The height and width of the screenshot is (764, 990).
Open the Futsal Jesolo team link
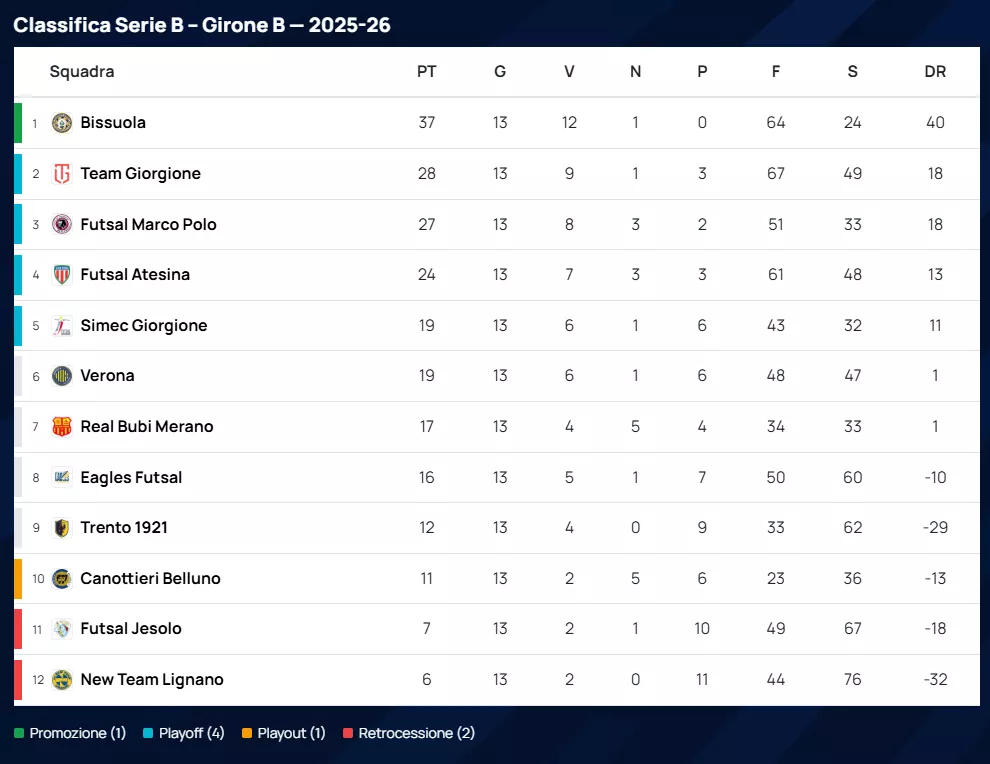tap(131, 629)
